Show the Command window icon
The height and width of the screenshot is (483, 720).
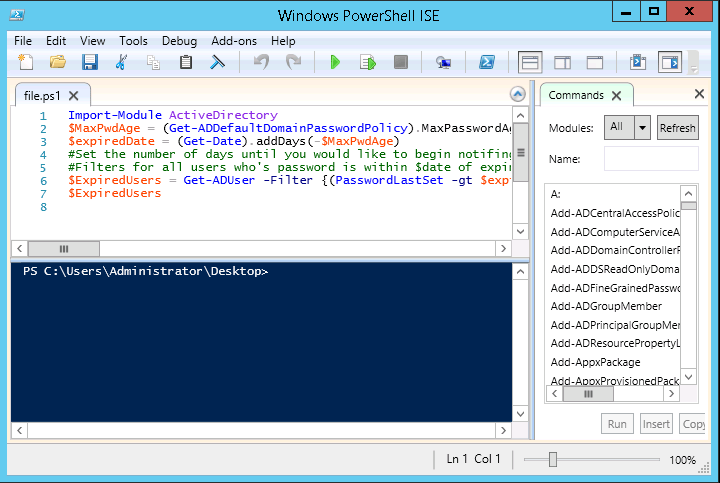click(x=638, y=62)
